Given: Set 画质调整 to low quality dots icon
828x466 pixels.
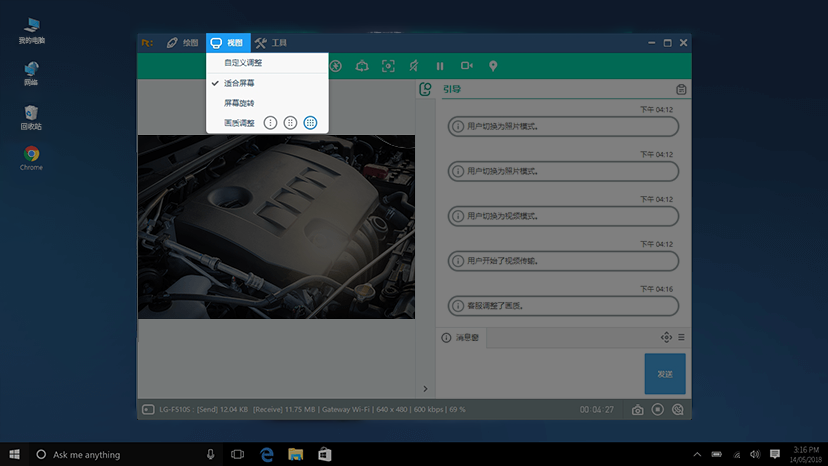Looking at the screenshot, I should coord(270,123).
